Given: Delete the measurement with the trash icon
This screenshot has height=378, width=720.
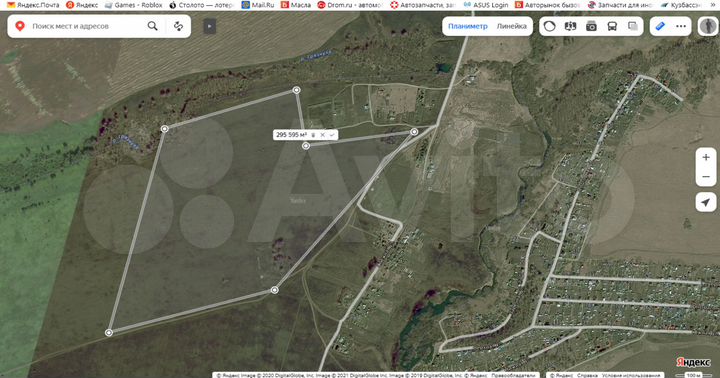Looking at the screenshot, I should point(313,135).
